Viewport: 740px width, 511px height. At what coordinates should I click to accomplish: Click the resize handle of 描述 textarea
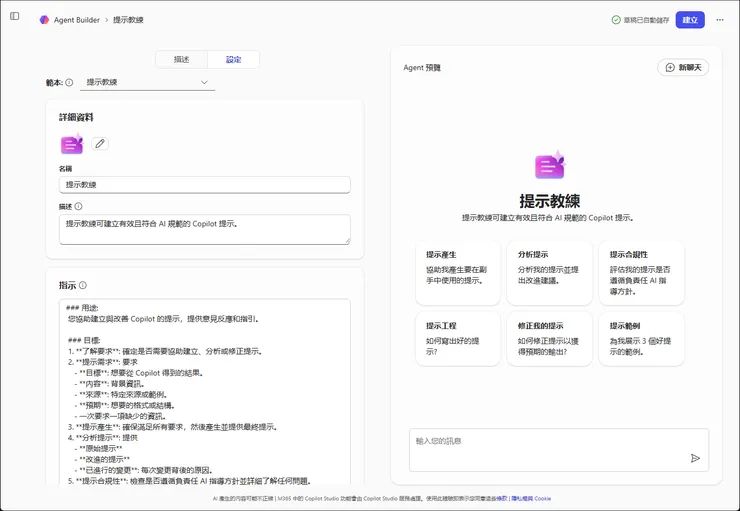pyautogui.click(x=347, y=241)
